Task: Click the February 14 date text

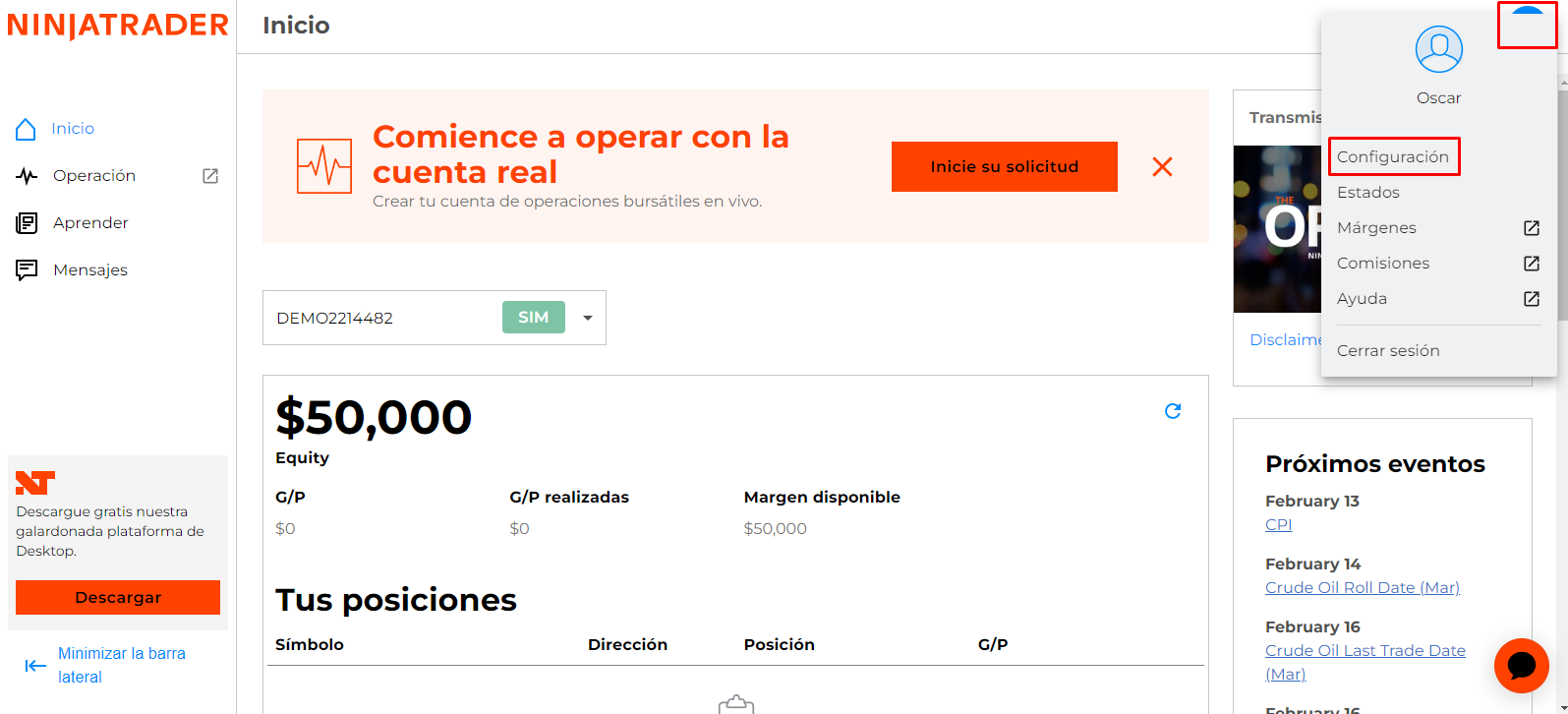Action: coord(1313,565)
